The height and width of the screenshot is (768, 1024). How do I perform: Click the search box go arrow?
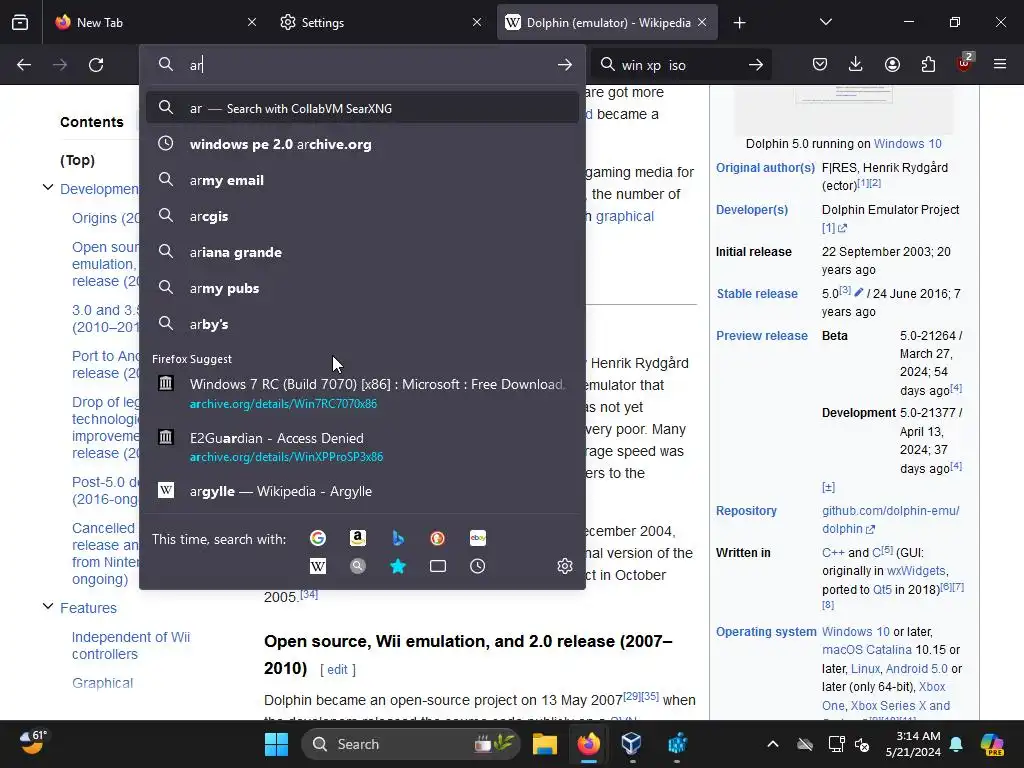click(756, 65)
